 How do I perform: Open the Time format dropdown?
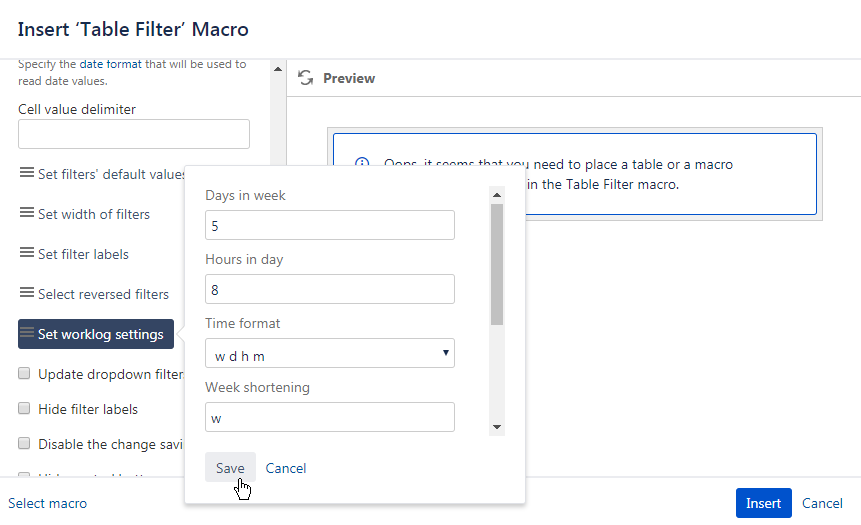pyautogui.click(x=329, y=354)
